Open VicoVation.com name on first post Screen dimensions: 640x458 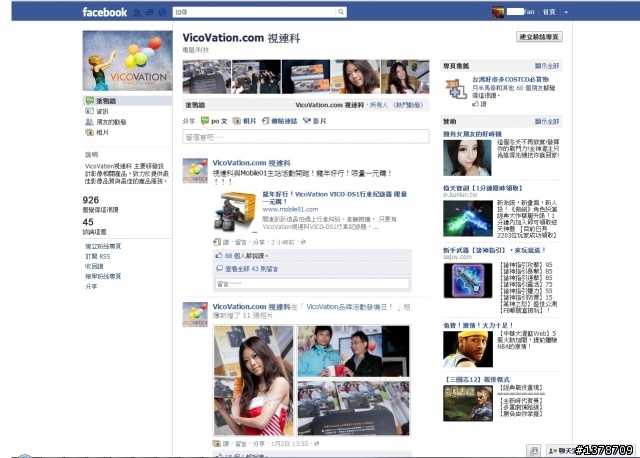[x=251, y=163]
